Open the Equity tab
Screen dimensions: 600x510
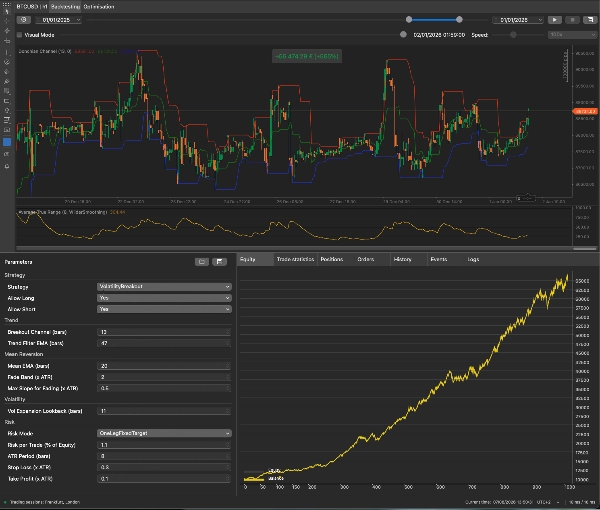(x=255, y=259)
